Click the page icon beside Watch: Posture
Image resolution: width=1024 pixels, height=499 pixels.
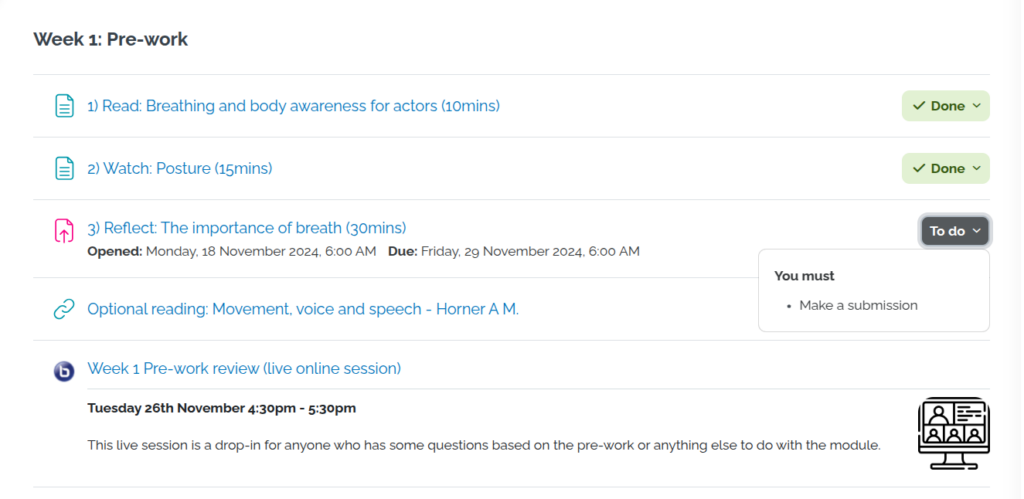64,169
